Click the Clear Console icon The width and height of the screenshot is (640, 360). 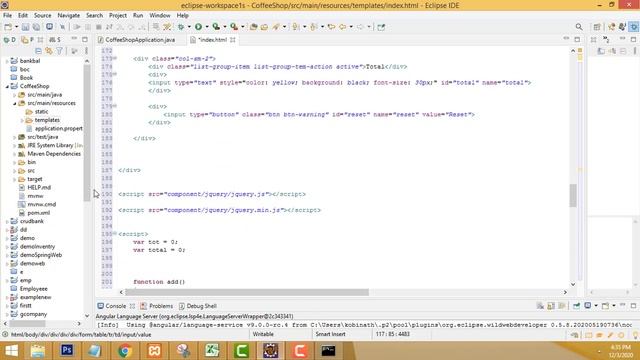click(540, 306)
